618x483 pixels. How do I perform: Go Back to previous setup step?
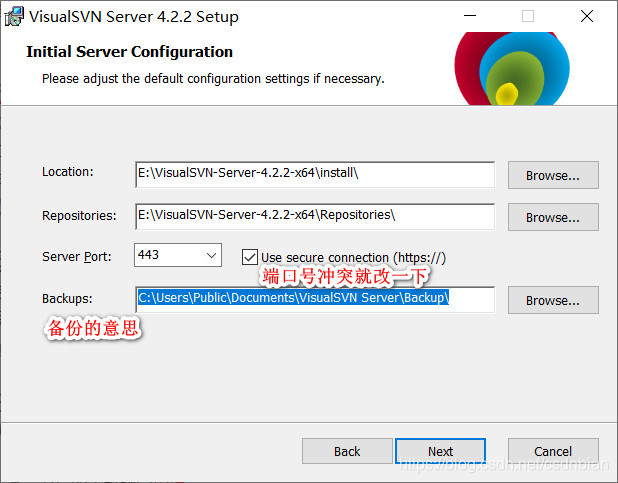[x=347, y=451]
